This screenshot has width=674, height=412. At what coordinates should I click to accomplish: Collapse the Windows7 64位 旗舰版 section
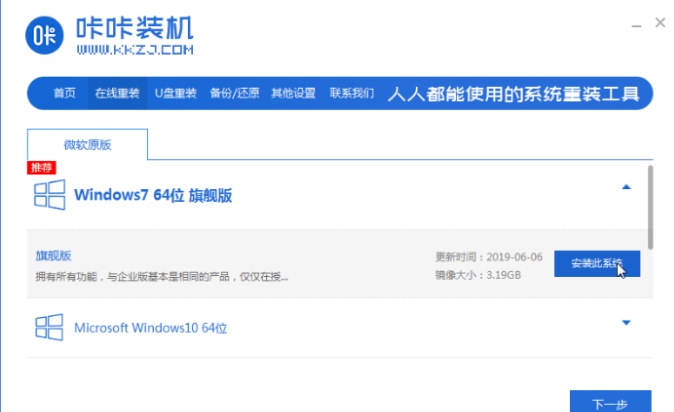click(x=626, y=187)
